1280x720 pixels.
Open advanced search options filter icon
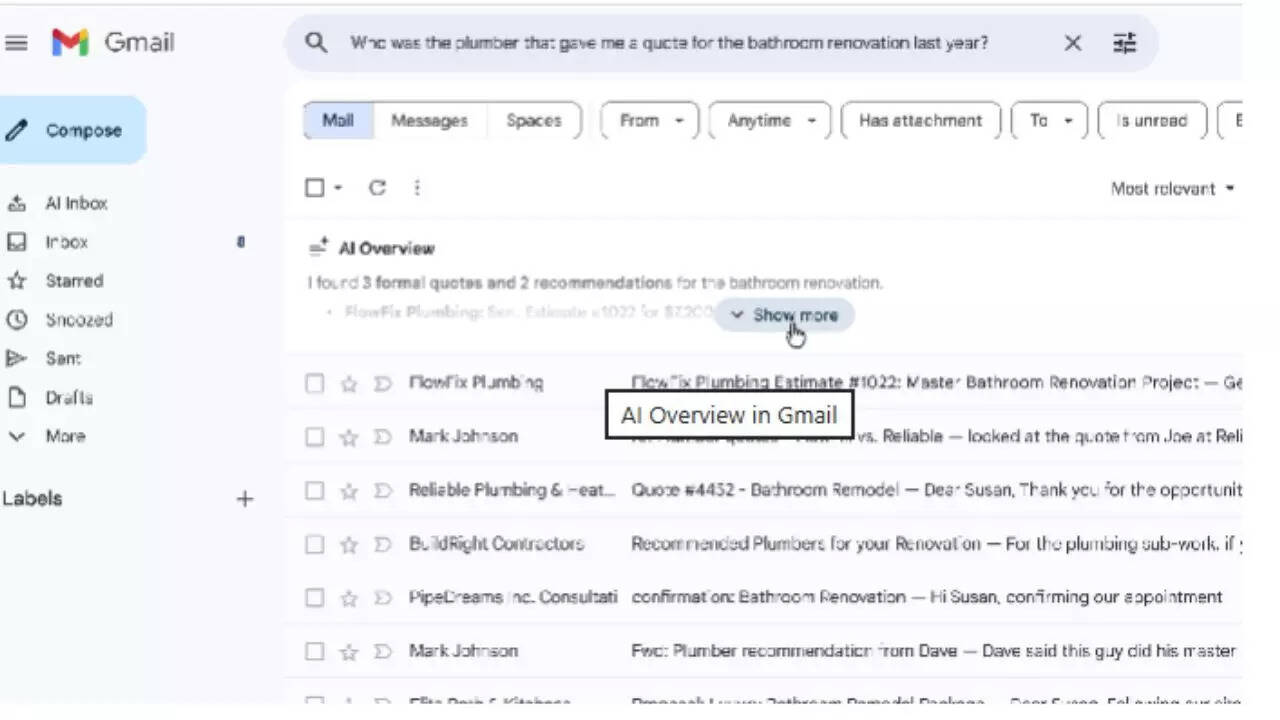tap(1124, 43)
